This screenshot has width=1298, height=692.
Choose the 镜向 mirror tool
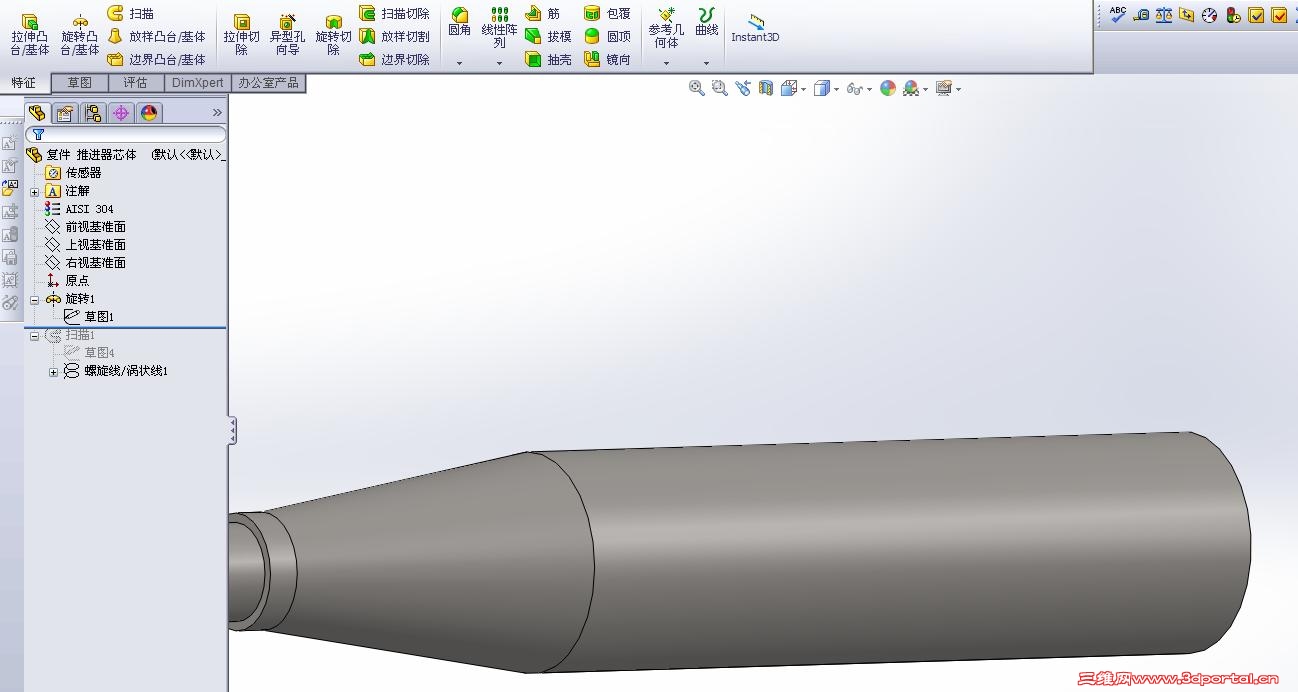pyautogui.click(x=607, y=59)
